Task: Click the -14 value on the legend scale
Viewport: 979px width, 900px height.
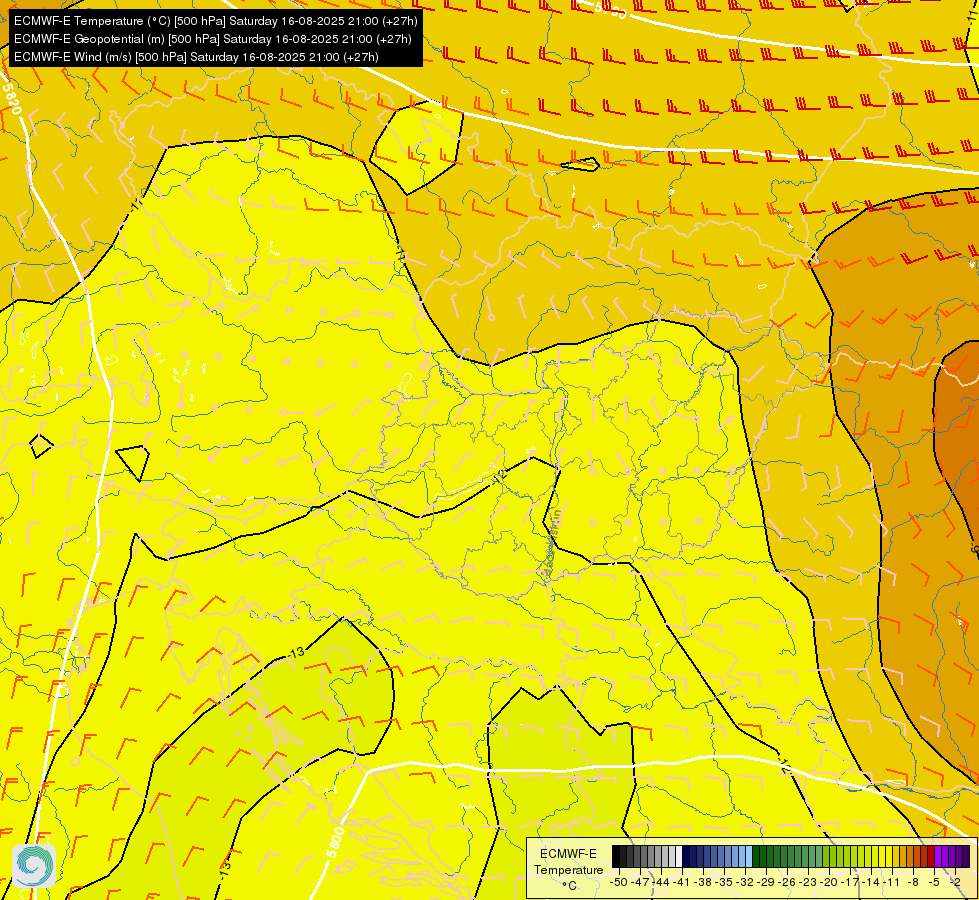Action: pos(871,882)
